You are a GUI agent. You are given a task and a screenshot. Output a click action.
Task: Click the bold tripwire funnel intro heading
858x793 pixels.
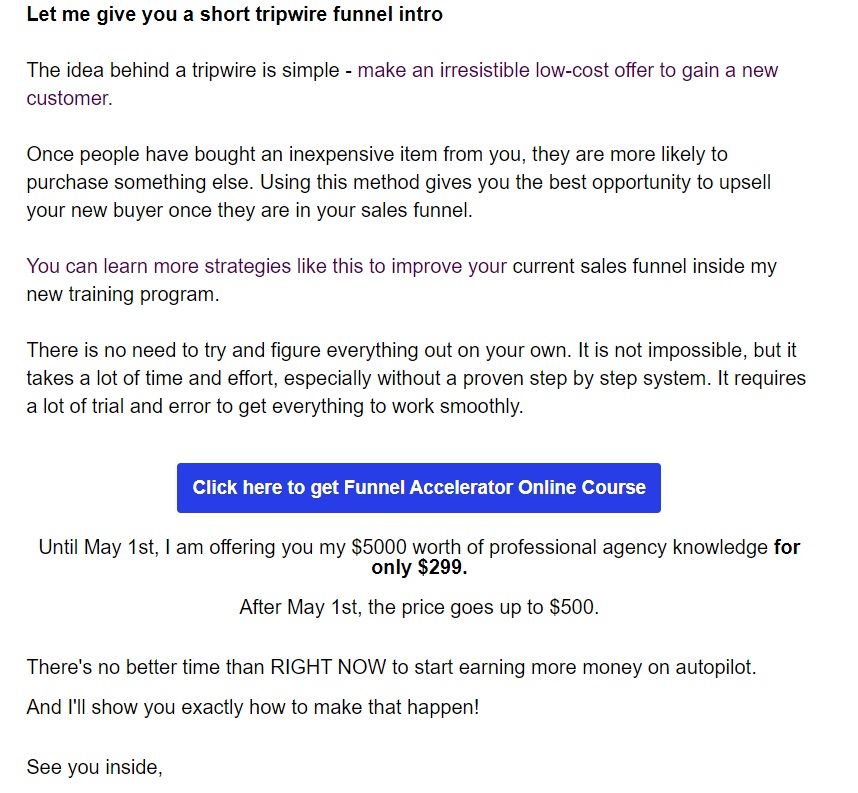pyautogui.click(x=235, y=14)
